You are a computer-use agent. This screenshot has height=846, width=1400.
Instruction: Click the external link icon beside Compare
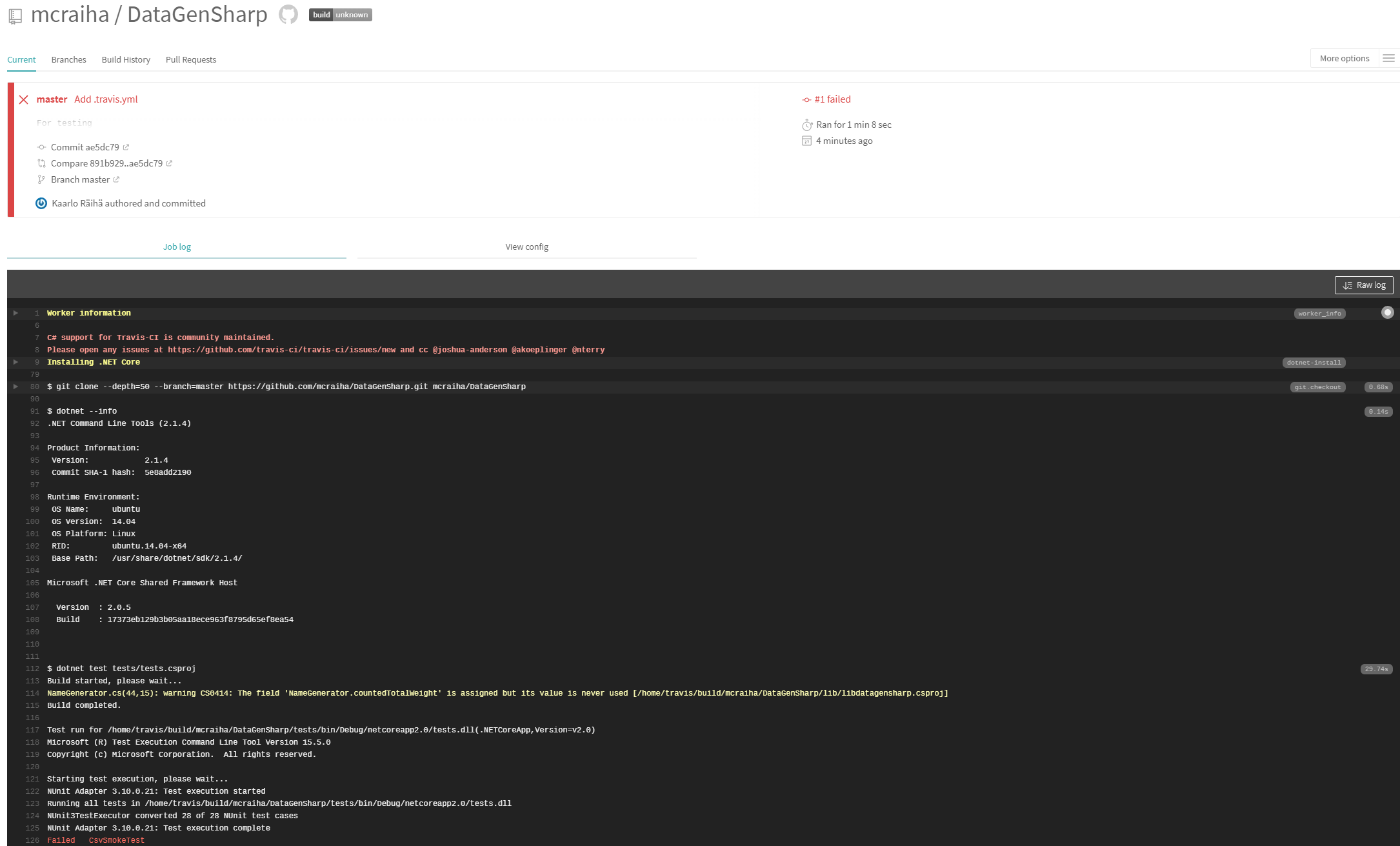[x=169, y=163]
